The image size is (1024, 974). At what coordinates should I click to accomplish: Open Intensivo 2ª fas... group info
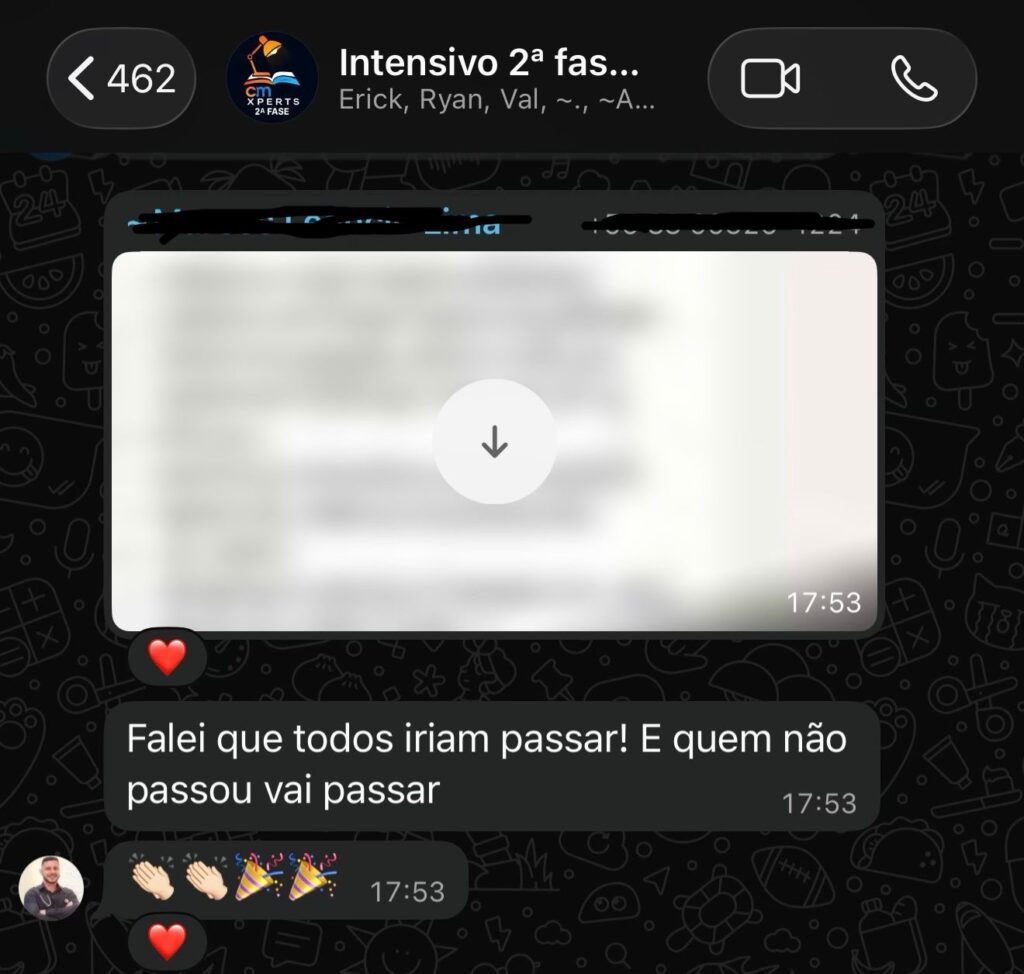point(488,63)
